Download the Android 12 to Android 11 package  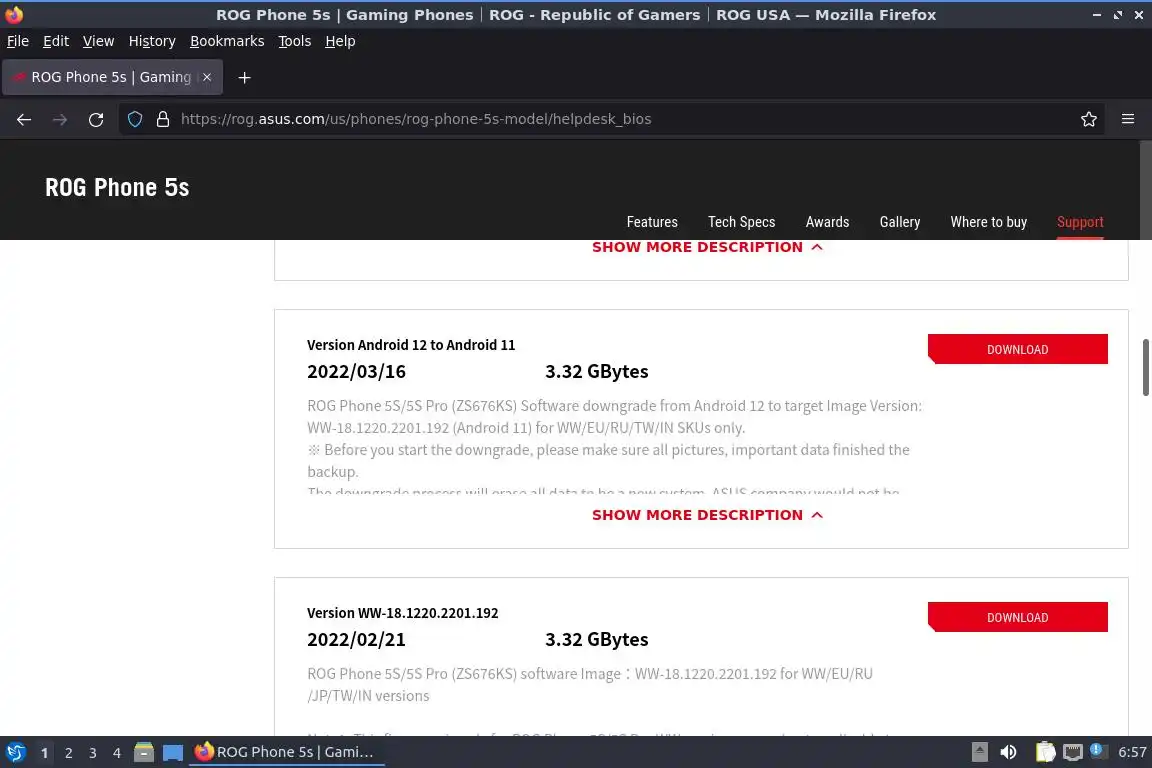pyautogui.click(x=1018, y=349)
